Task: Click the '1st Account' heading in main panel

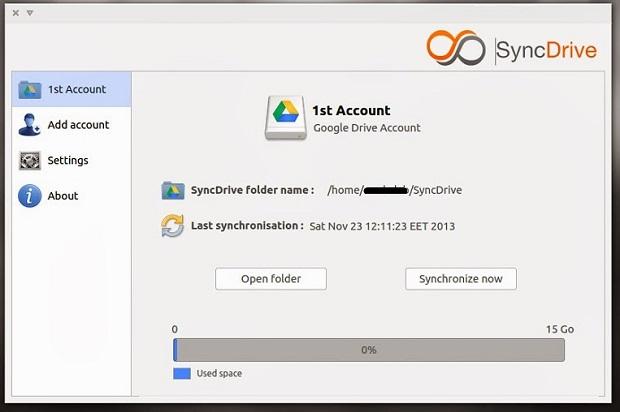Action: tap(351, 110)
